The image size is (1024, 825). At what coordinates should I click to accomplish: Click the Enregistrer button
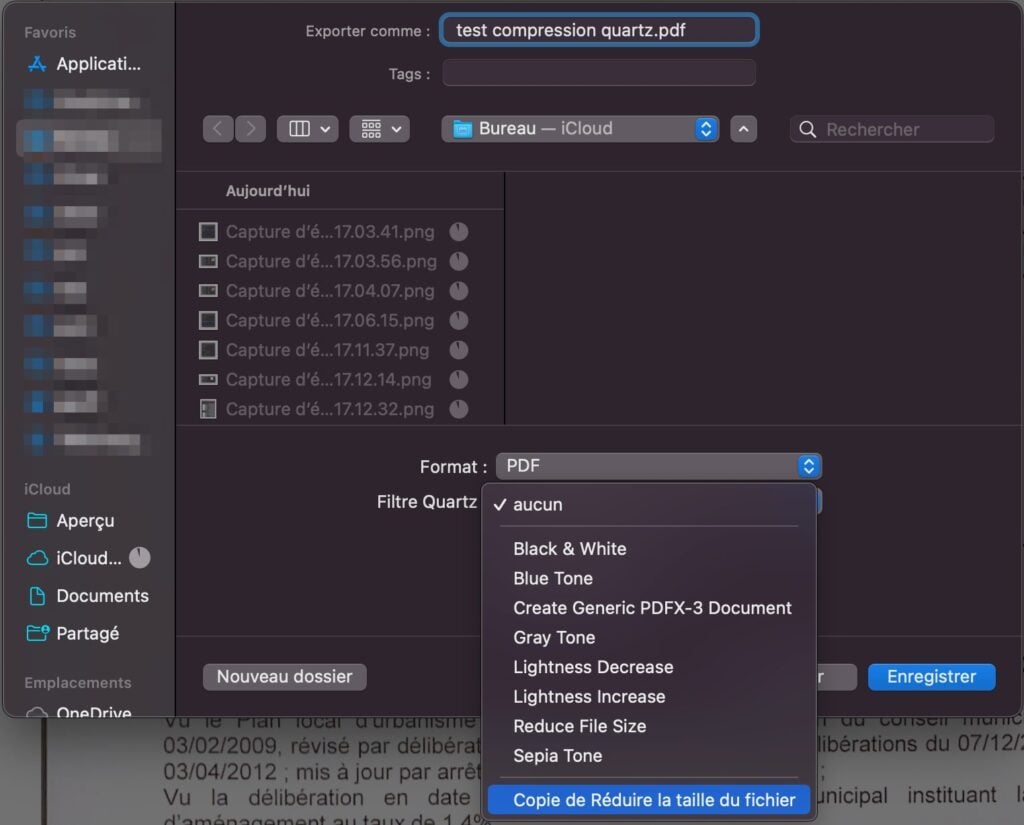click(931, 677)
